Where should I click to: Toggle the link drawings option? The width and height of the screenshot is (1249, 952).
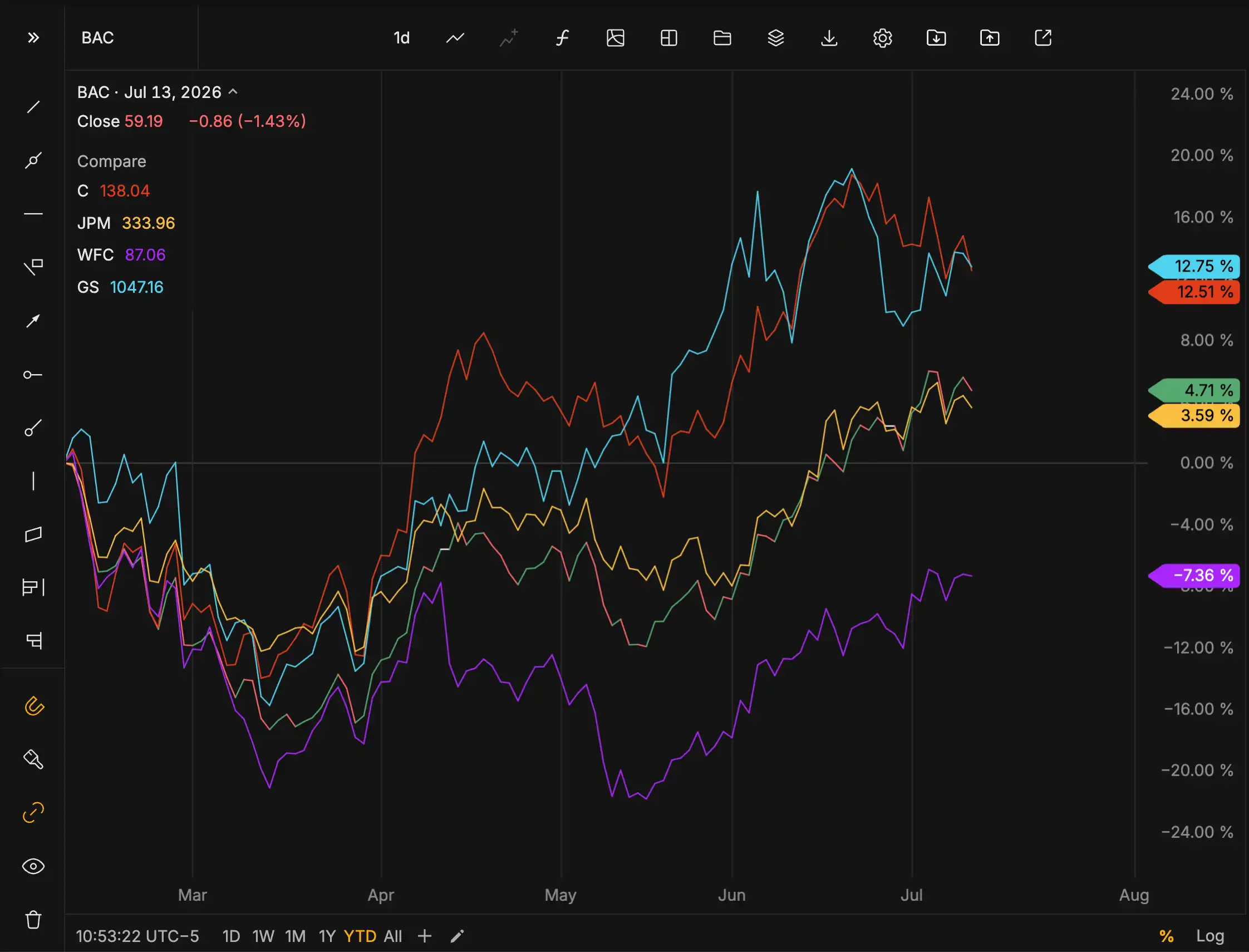pyautogui.click(x=33, y=812)
